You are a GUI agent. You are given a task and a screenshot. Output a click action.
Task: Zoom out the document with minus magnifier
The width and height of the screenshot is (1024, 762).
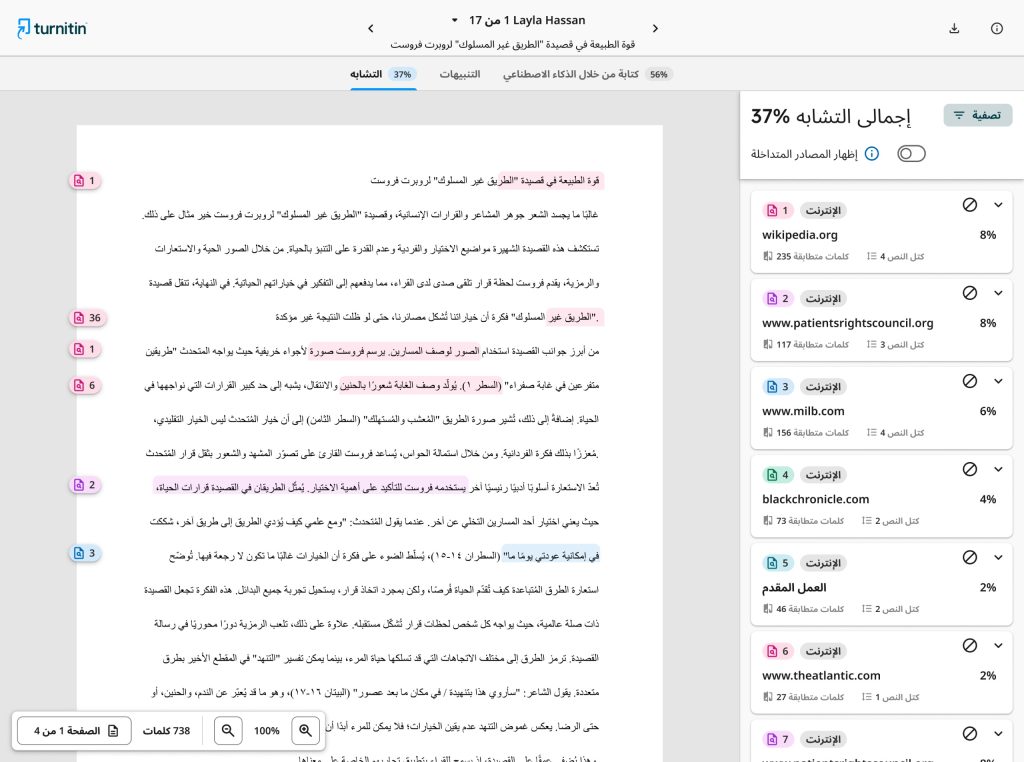tap(228, 730)
